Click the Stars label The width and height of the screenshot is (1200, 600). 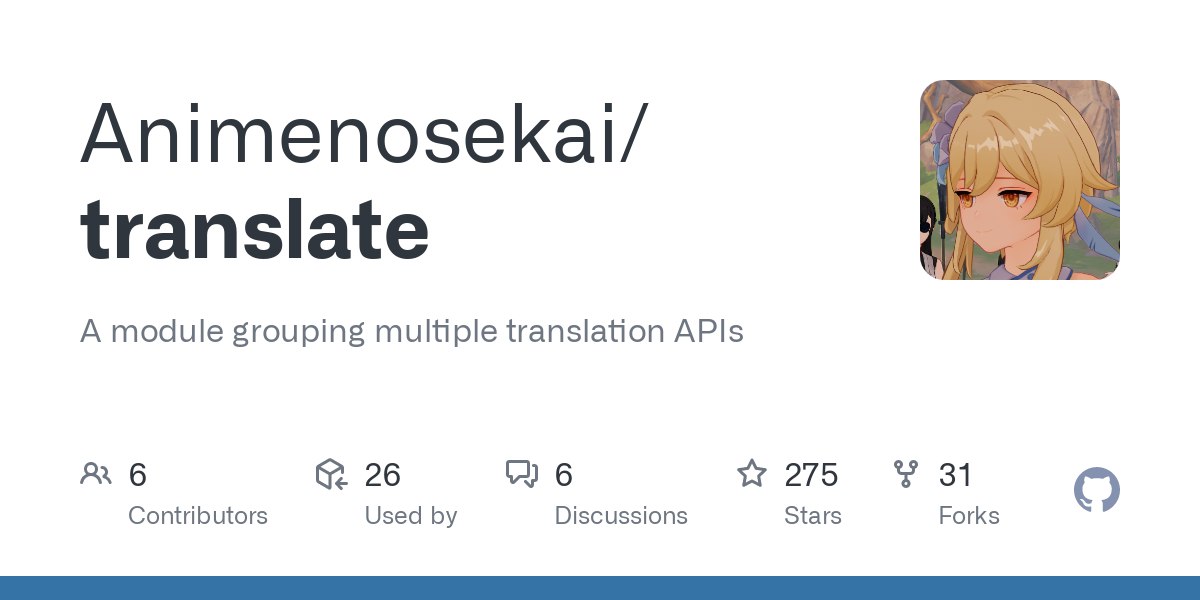813,516
